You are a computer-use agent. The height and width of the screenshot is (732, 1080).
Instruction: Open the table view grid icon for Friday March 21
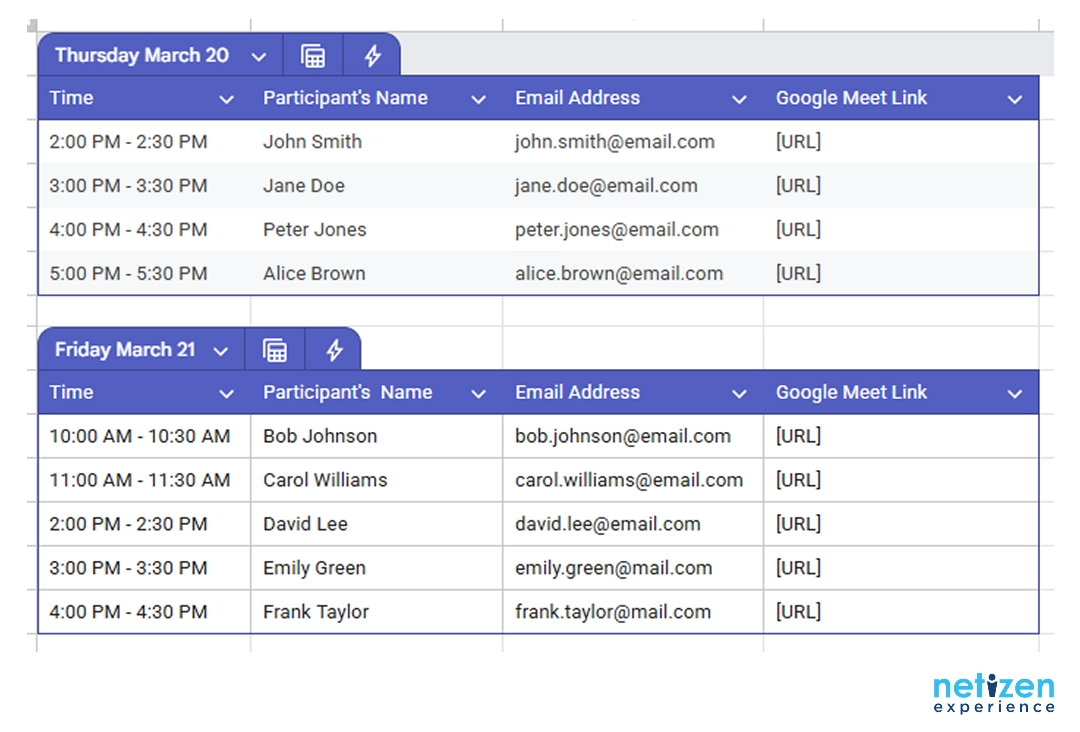[274, 349]
